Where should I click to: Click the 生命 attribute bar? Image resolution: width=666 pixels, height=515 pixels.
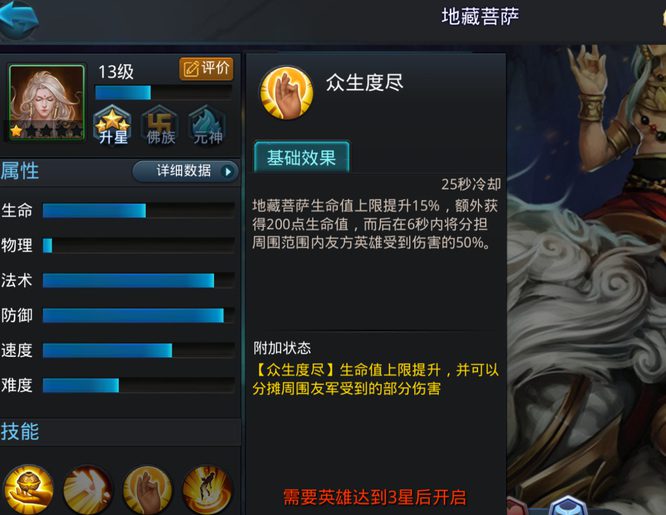(x=138, y=211)
